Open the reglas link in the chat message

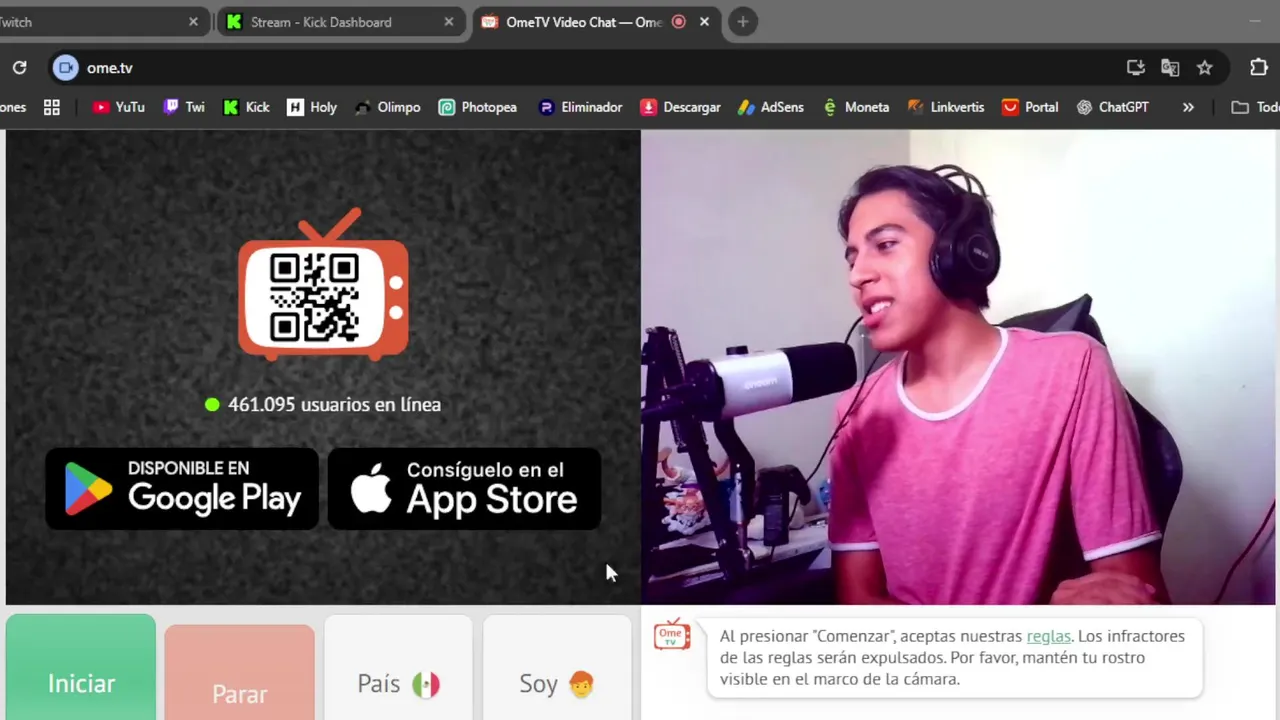(1048, 636)
